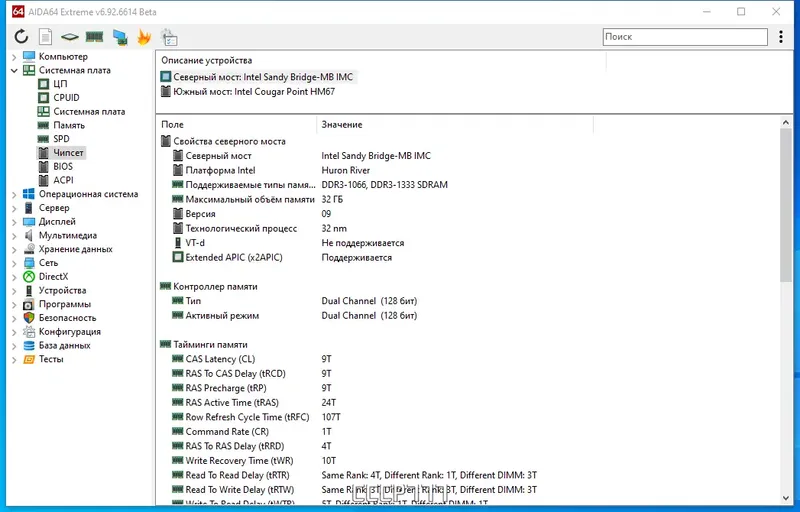Click the details pane scrollbar thumb

(786, 205)
